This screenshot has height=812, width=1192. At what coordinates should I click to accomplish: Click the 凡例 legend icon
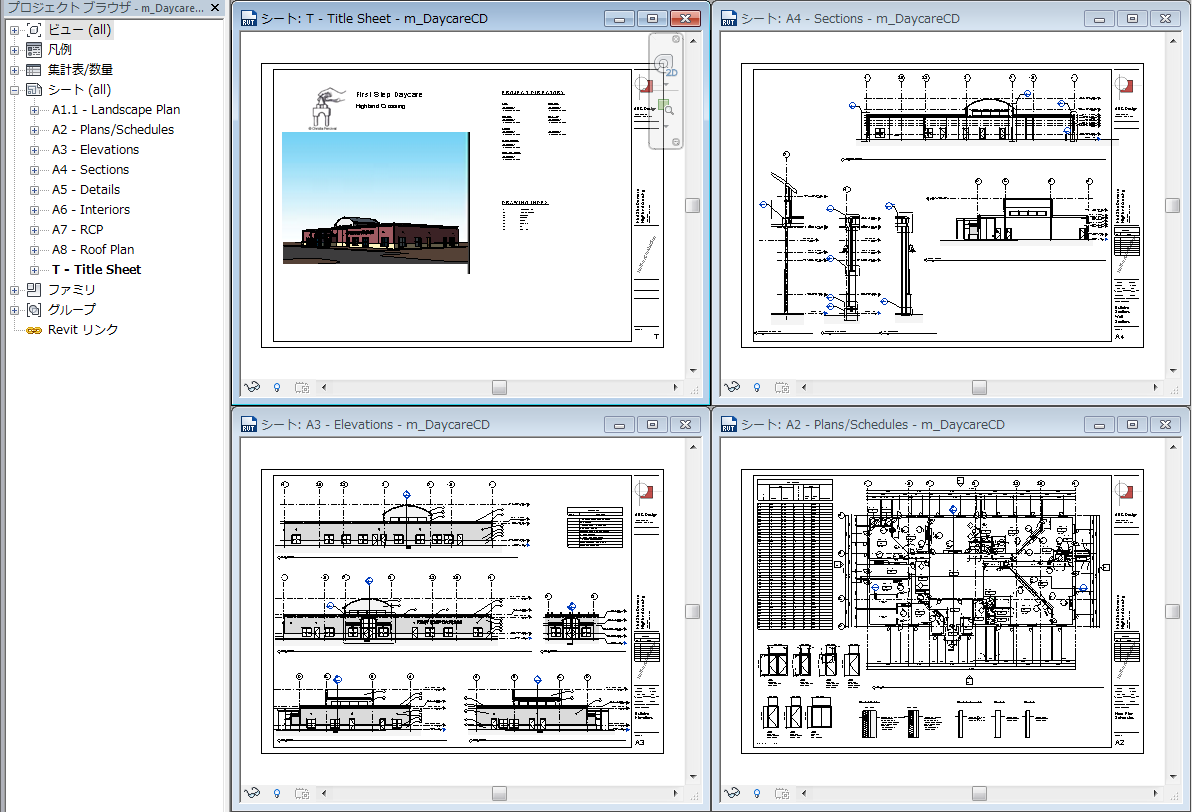[34, 50]
